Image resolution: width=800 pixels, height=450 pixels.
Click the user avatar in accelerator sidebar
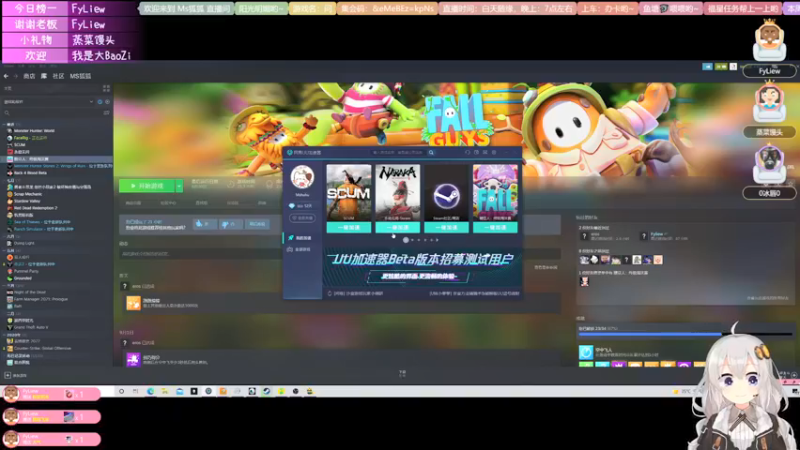302,178
